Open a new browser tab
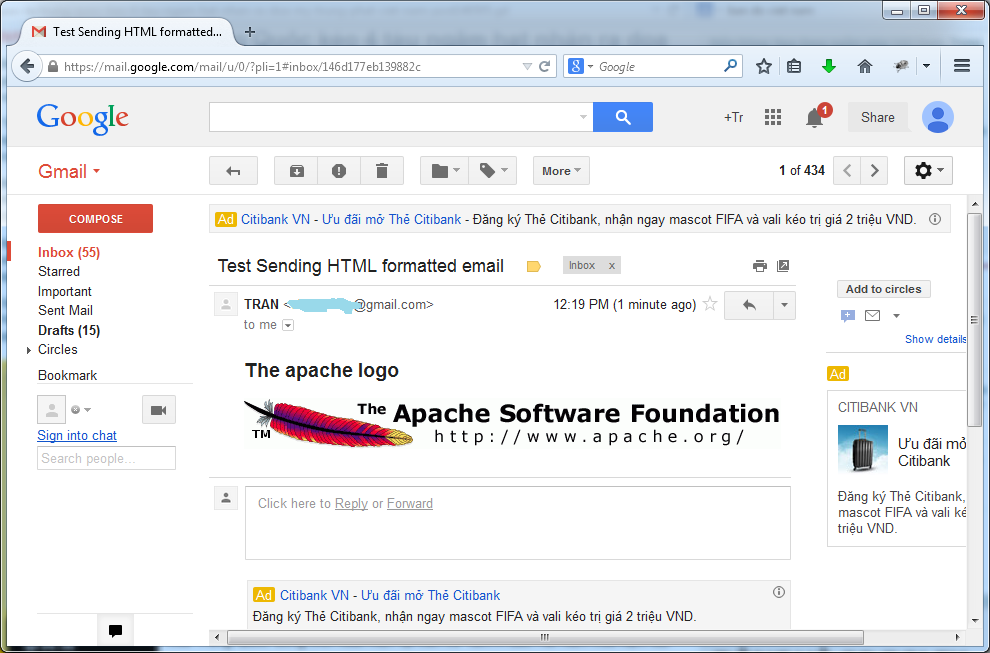Viewport: 990px width, 653px height. (250, 32)
